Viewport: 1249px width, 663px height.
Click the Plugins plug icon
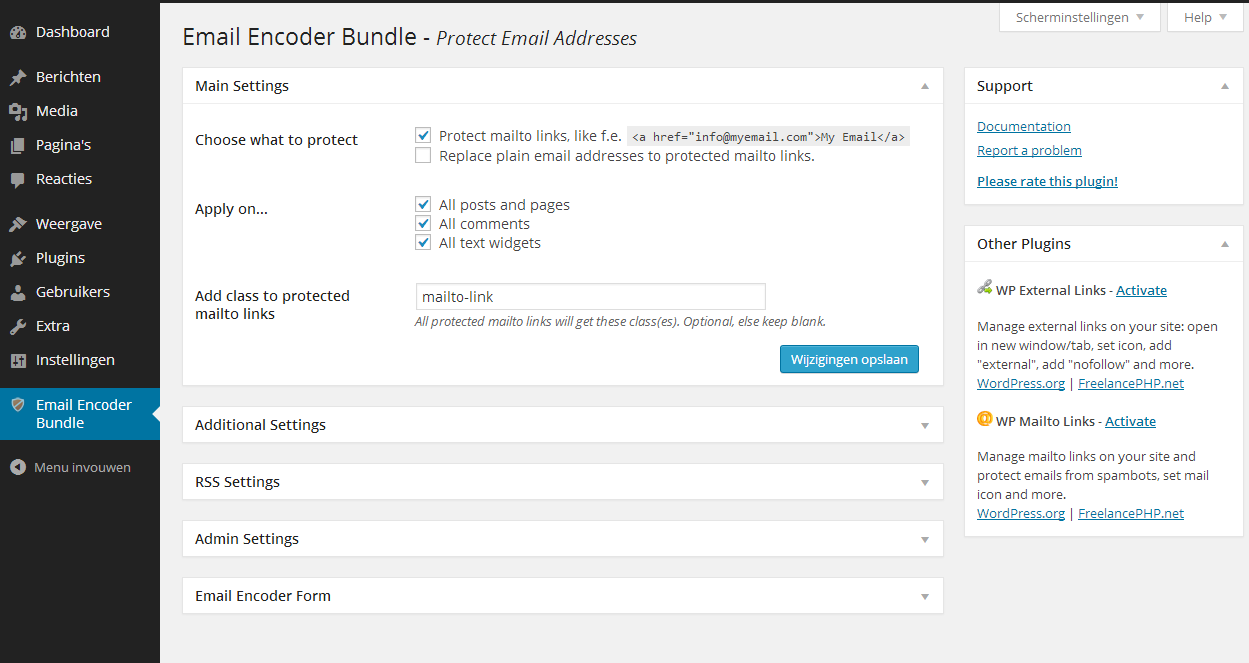click(18, 258)
